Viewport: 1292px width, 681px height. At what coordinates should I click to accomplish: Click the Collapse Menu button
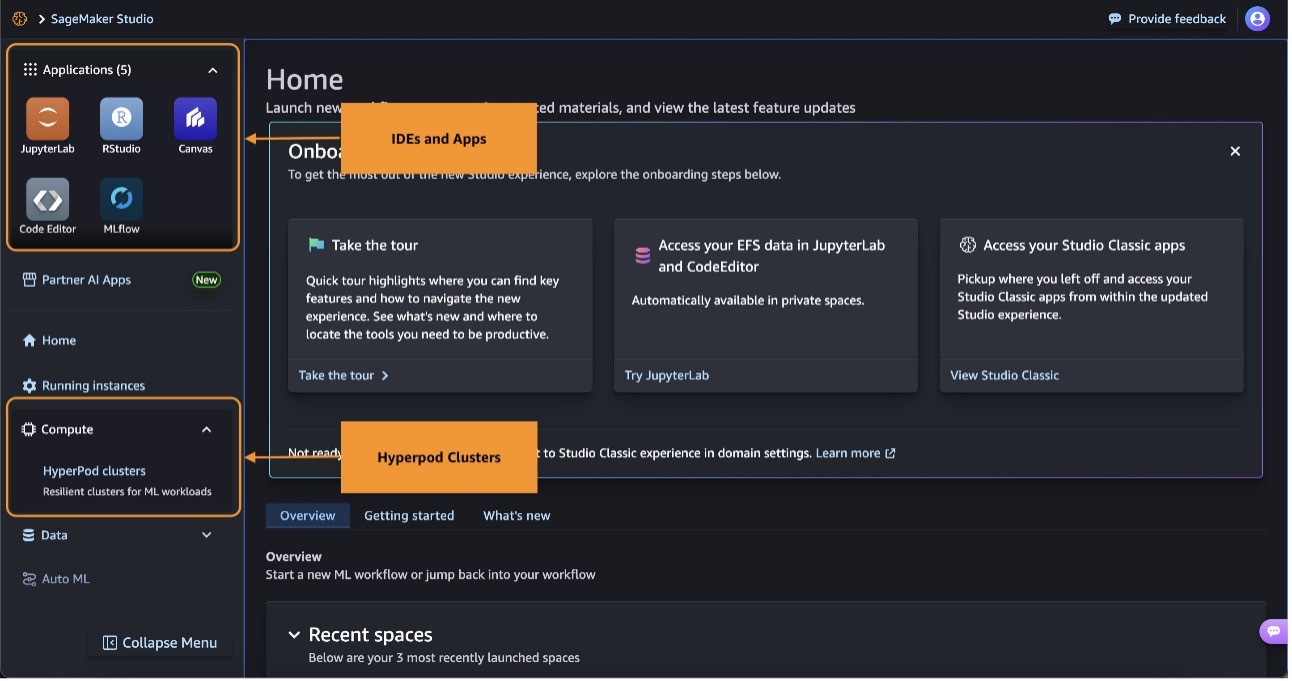pos(160,643)
